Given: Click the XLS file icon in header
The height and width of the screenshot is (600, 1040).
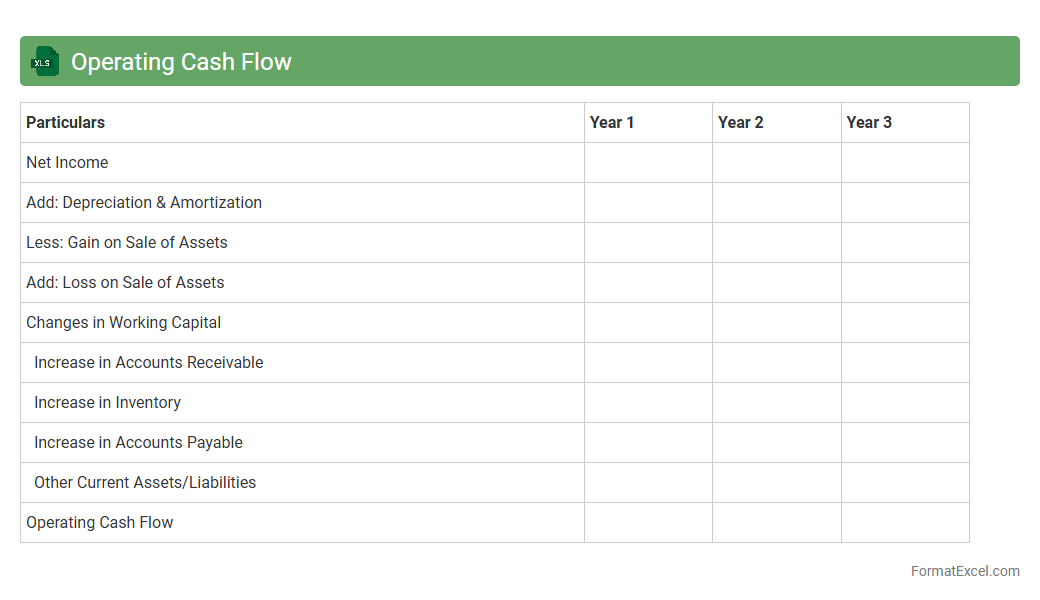Looking at the screenshot, I should point(45,61).
